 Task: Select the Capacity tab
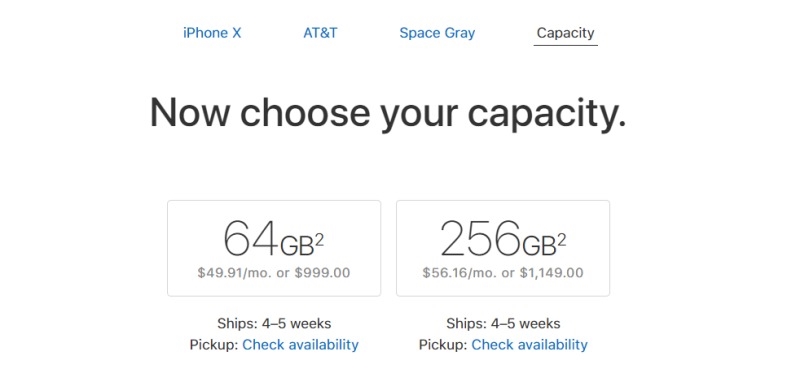coord(565,34)
